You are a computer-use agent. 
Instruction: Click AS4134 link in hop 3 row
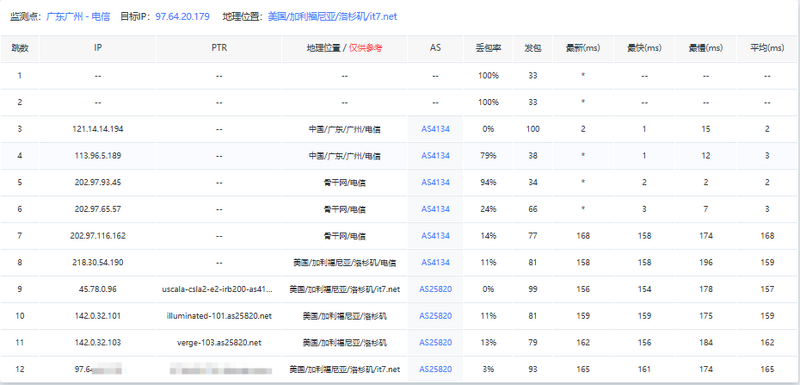[435, 129]
